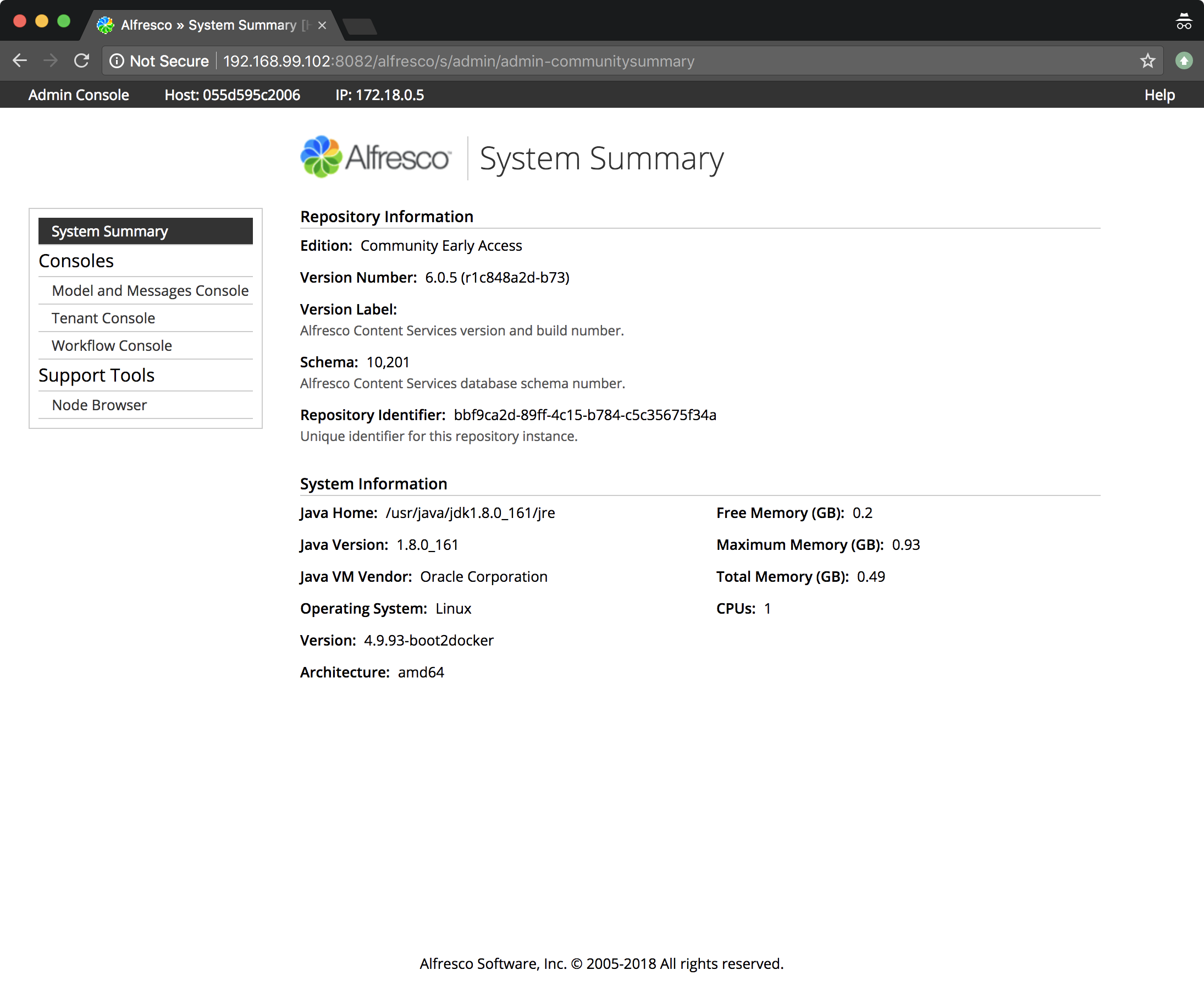Open the Node Browser tool

pyautogui.click(x=100, y=405)
